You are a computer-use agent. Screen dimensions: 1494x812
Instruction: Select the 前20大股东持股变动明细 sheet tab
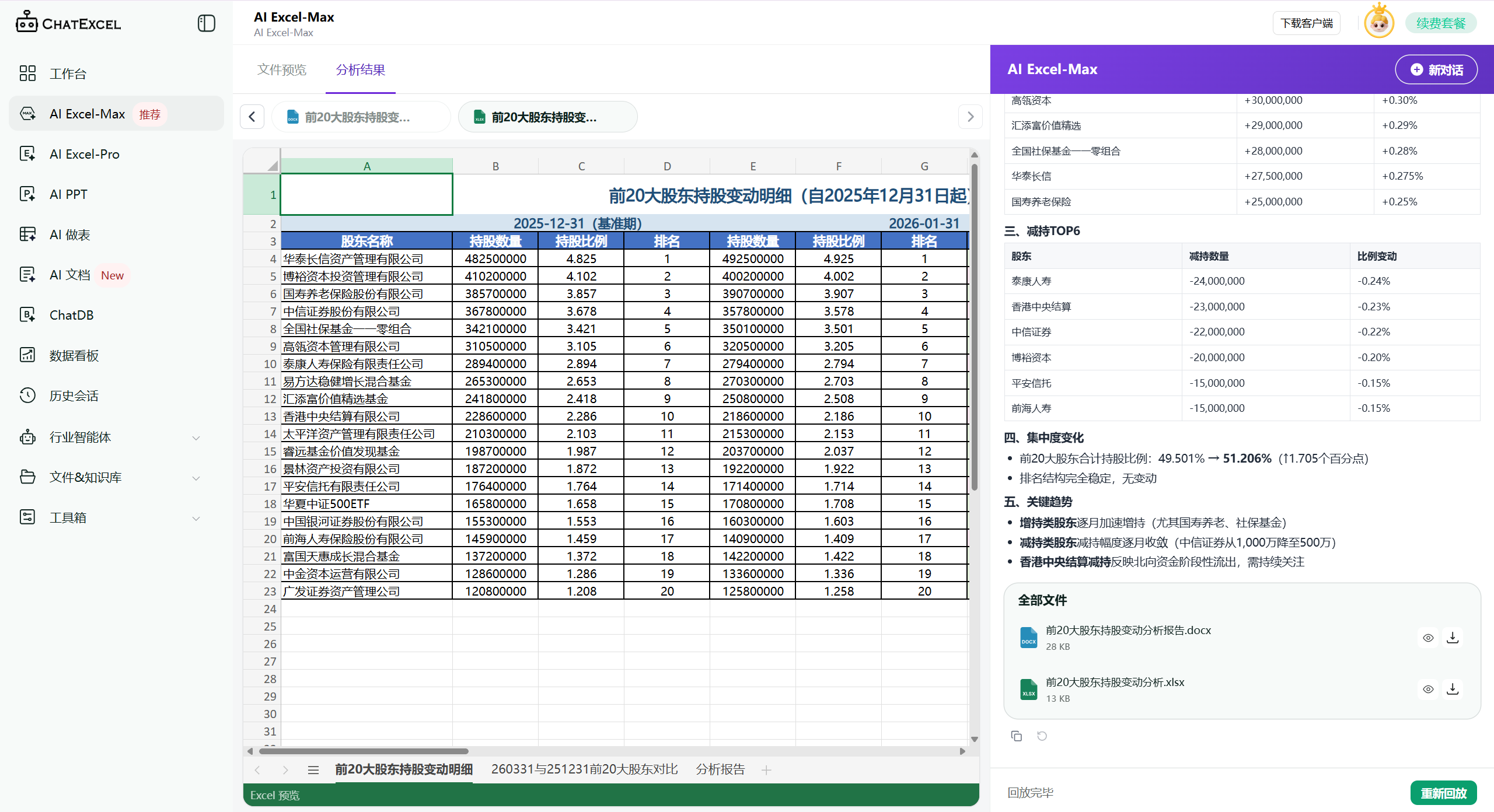(x=404, y=769)
